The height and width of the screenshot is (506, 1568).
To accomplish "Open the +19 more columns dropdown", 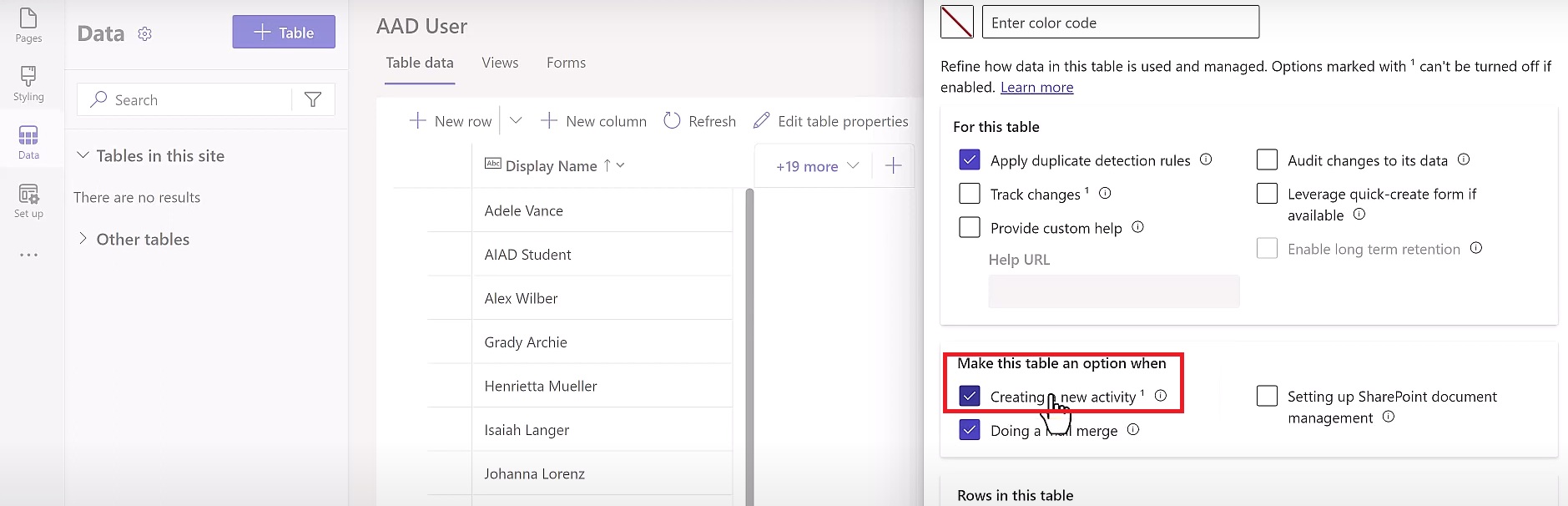I will point(816,166).
